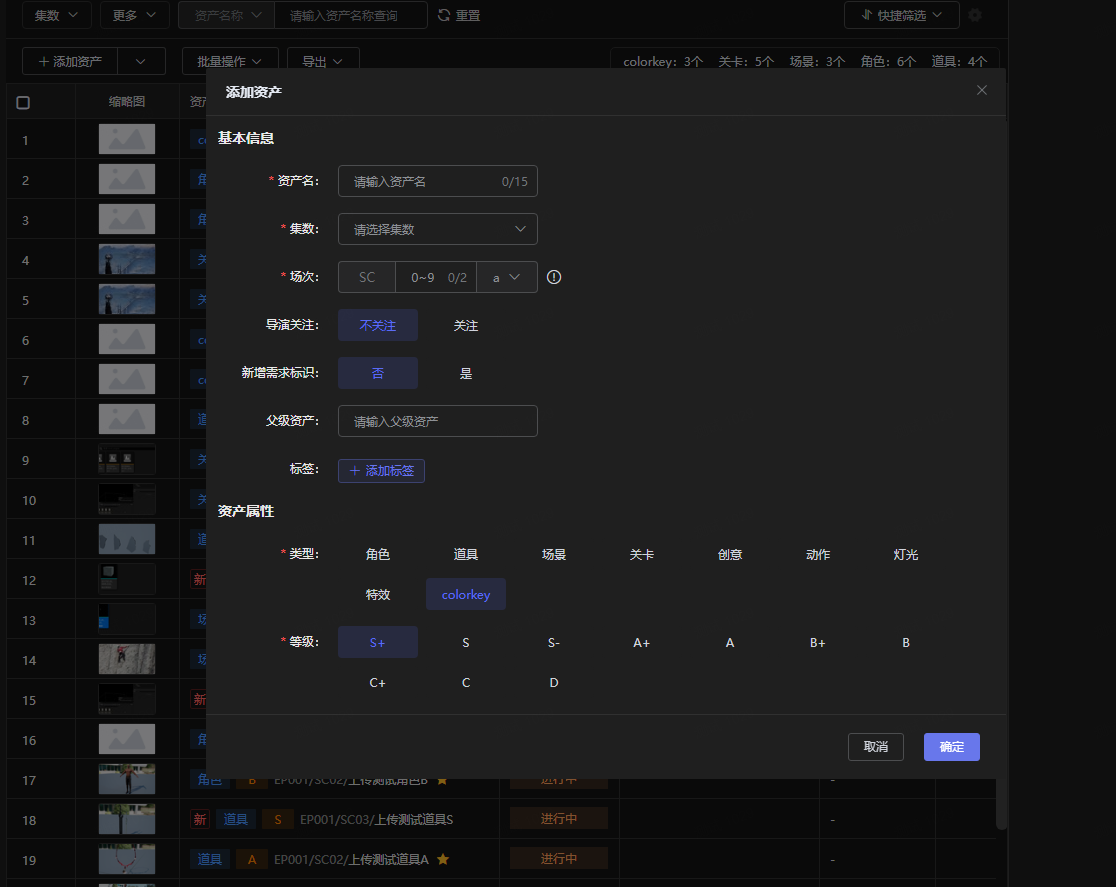
Task: Click the 资产名 input field
Action: click(x=438, y=182)
